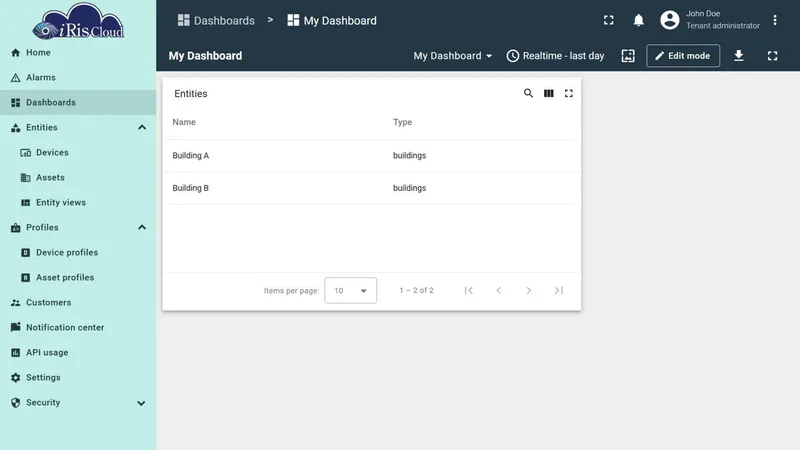Sort by the Name column header

tap(184, 122)
